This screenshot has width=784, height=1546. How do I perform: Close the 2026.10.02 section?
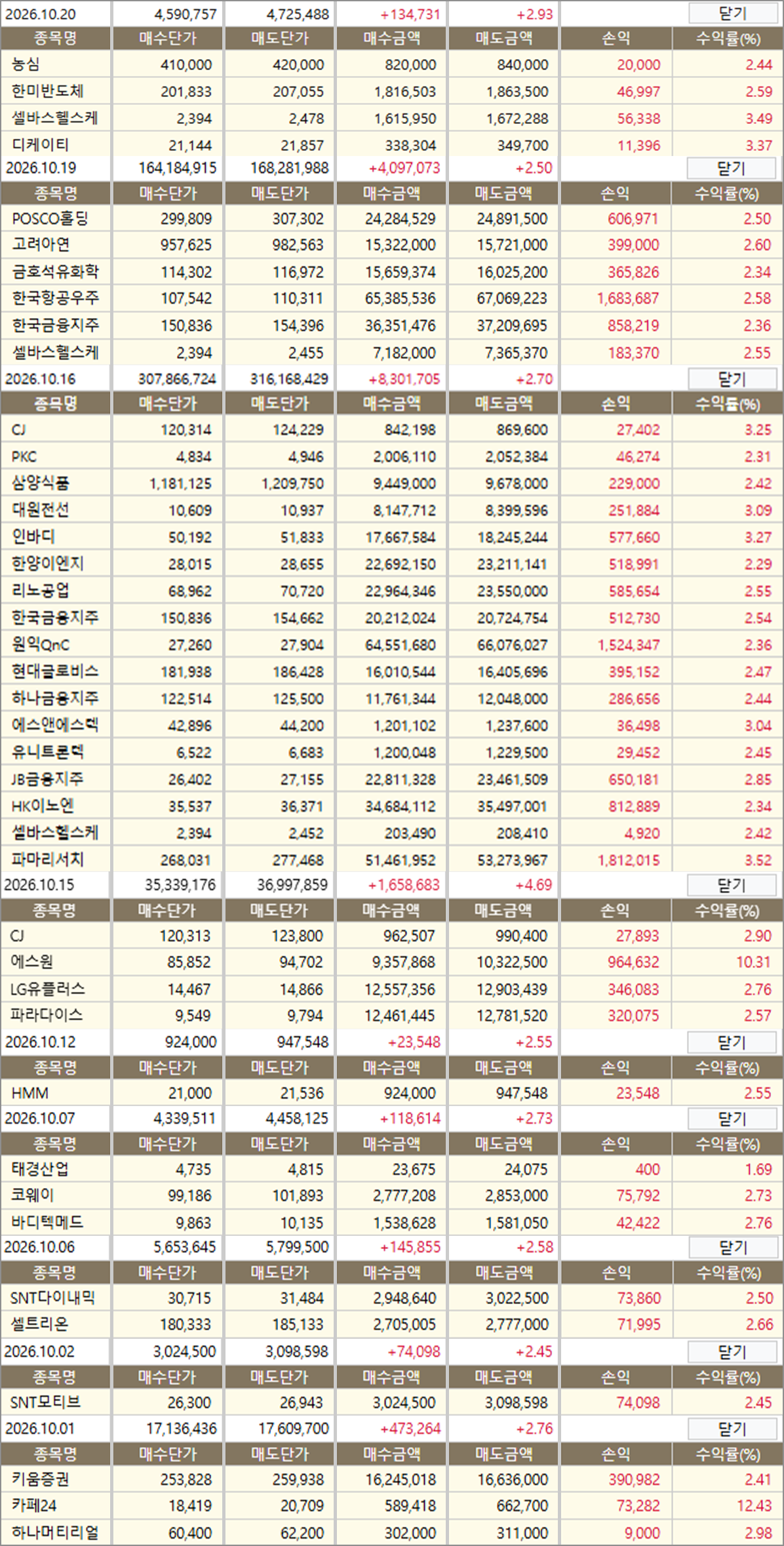(x=732, y=1351)
